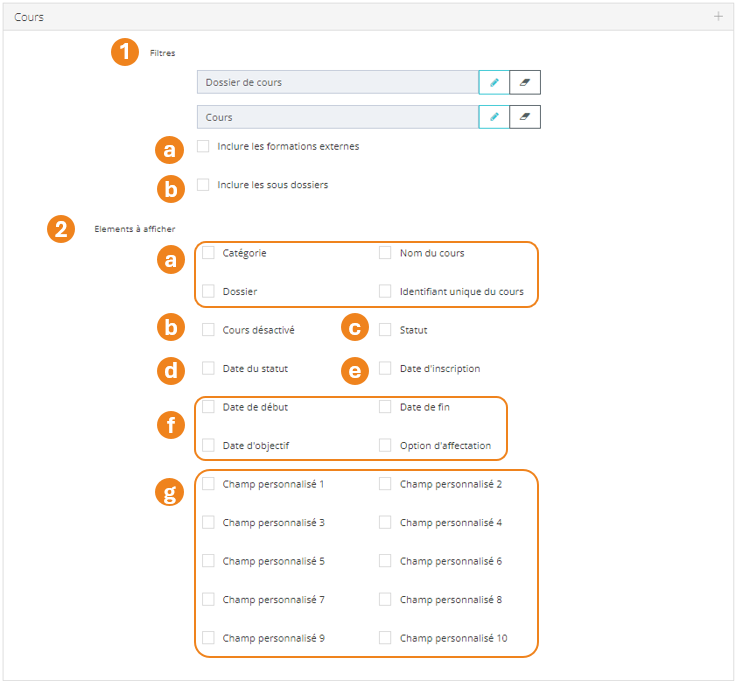Screen dimensions: 737x682
Task: Expand the Cours panel with plus icon
Action: click(718, 17)
